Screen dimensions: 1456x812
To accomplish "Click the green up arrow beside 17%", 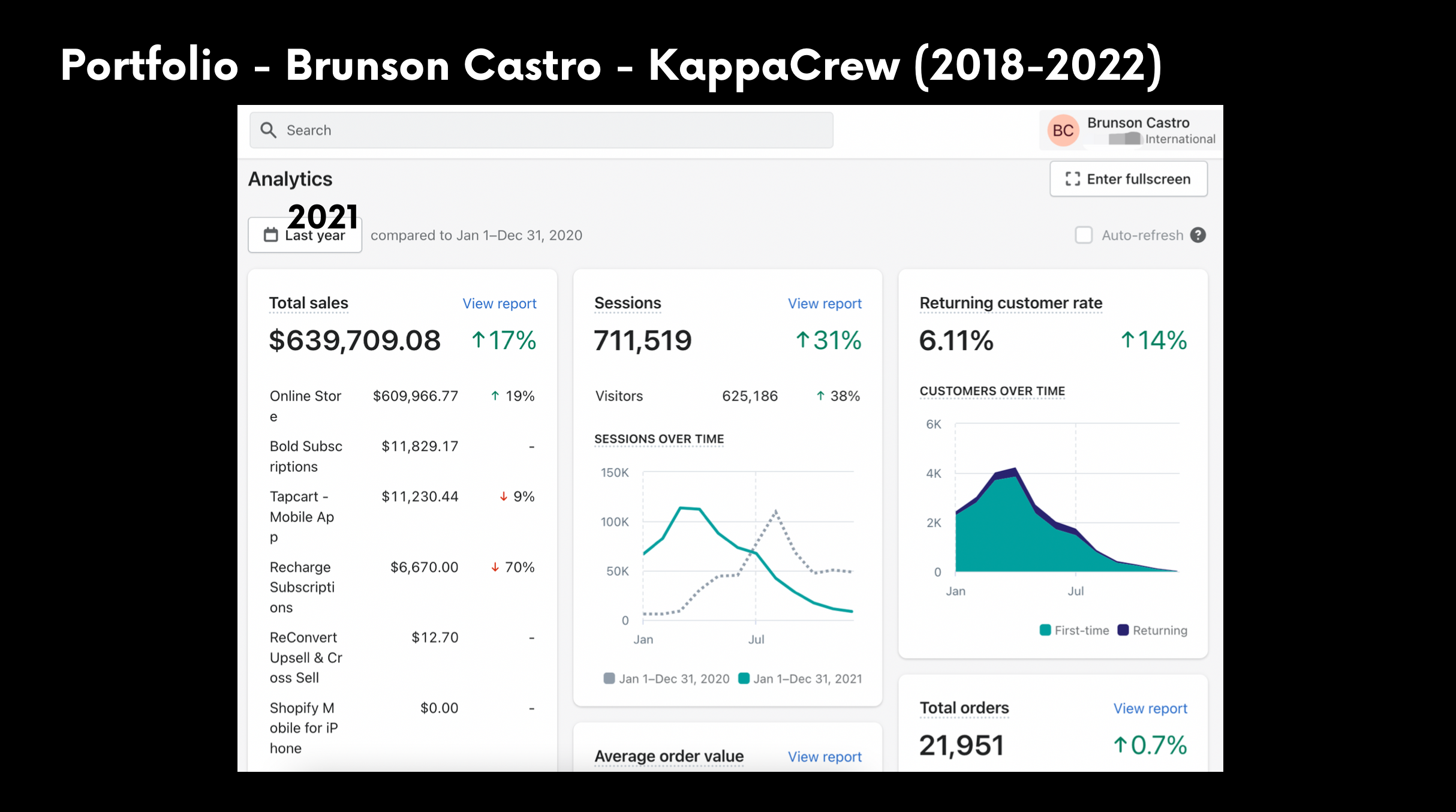I will (x=478, y=340).
